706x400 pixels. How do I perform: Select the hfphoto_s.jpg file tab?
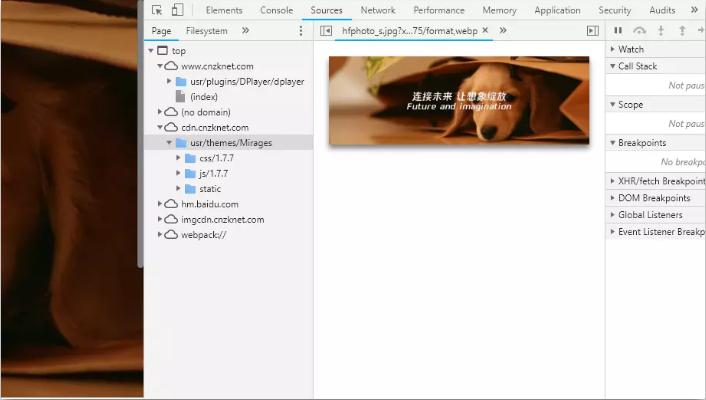point(409,31)
